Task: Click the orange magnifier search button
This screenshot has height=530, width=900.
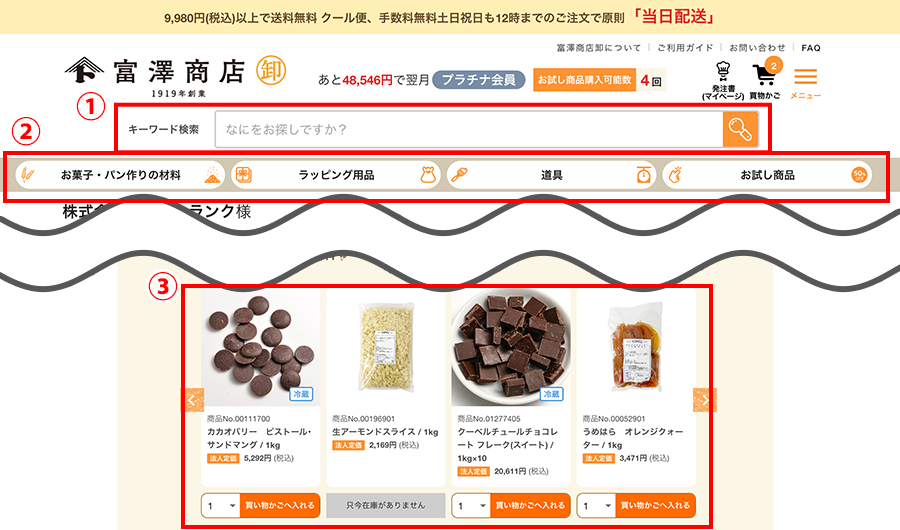Action: click(740, 129)
